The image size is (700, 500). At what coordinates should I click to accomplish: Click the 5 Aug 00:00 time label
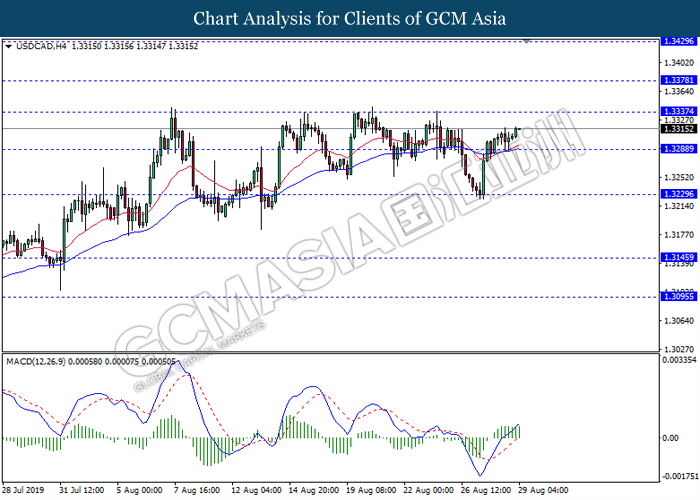[139, 490]
